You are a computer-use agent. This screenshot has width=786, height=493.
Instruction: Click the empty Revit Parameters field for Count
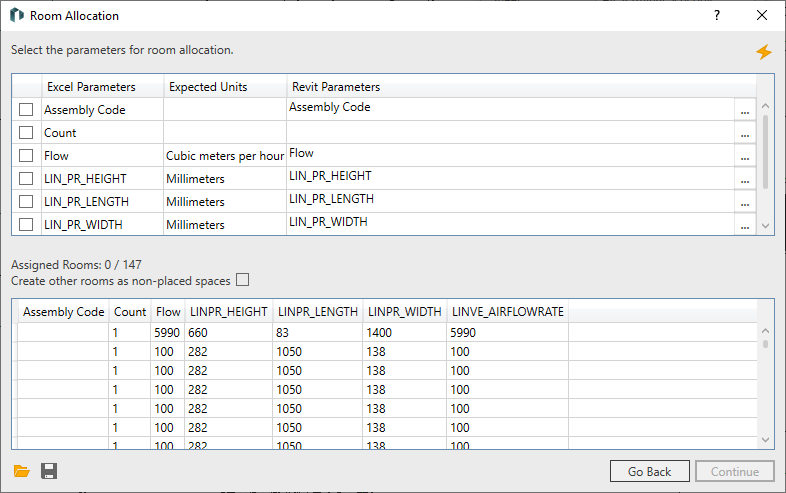click(510, 132)
